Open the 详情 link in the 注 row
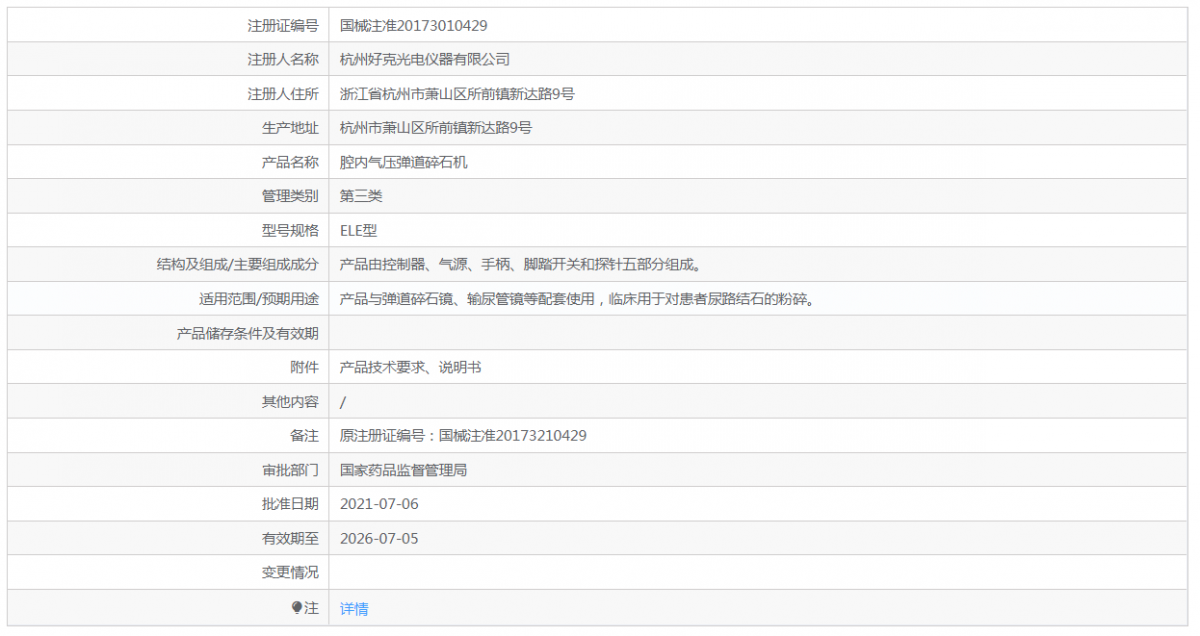Screen dimensions: 1200x636 point(354,608)
